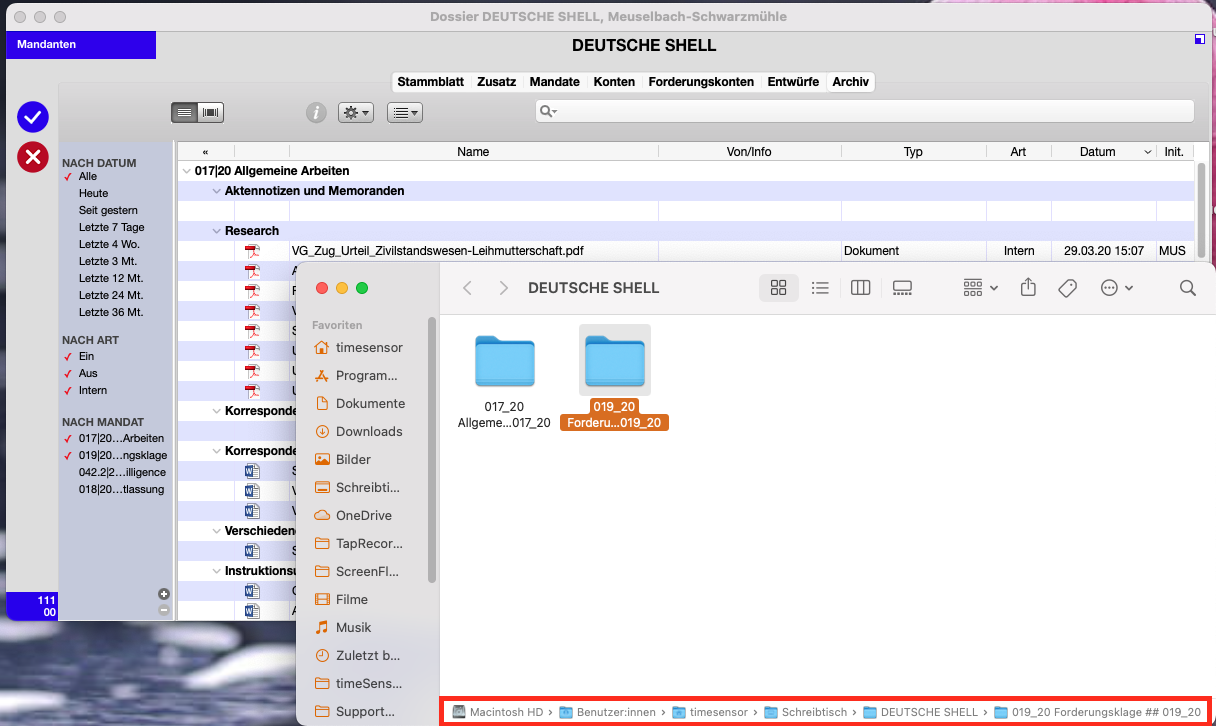The width and height of the screenshot is (1216, 726).
Task: Click the dossier search field
Action: [865, 111]
